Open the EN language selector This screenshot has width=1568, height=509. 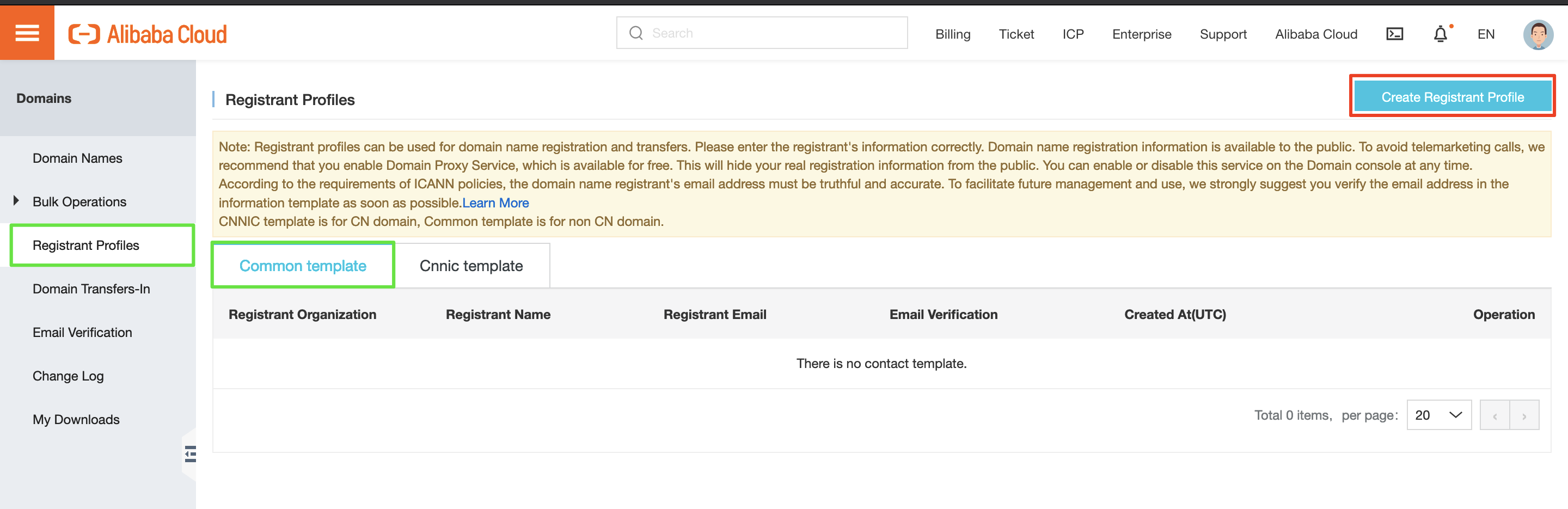tap(1485, 34)
